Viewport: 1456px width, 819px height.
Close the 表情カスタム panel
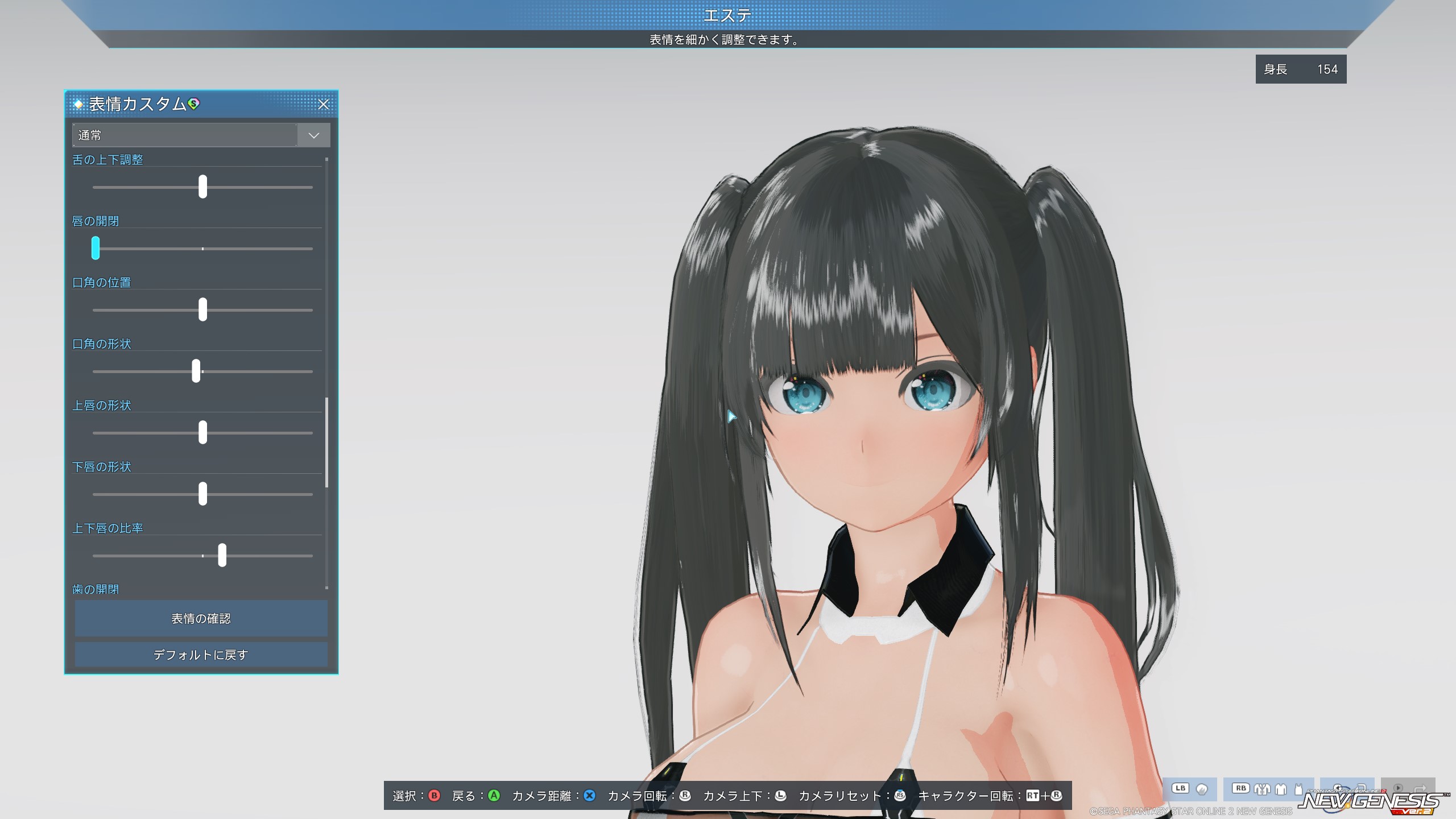tap(323, 104)
